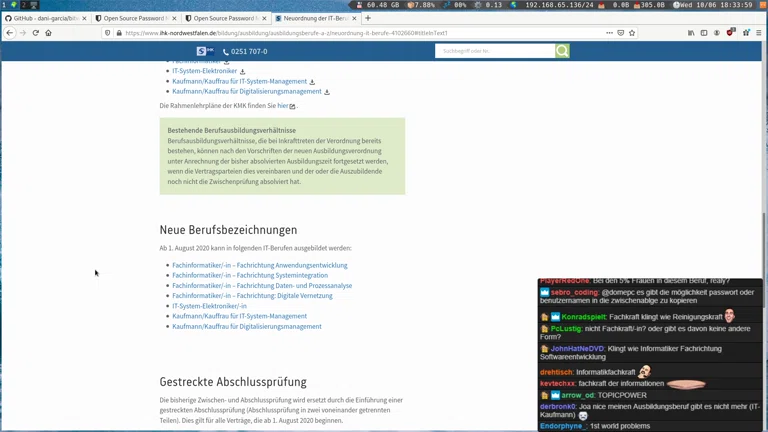Reload the current page
Viewport: 768px width, 432px height.
click(x=35, y=33)
